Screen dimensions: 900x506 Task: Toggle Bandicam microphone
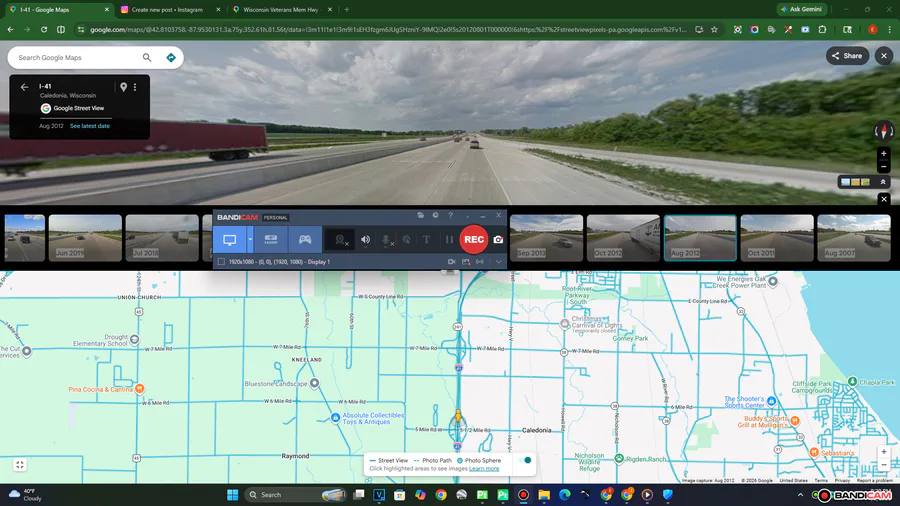(x=387, y=240)
